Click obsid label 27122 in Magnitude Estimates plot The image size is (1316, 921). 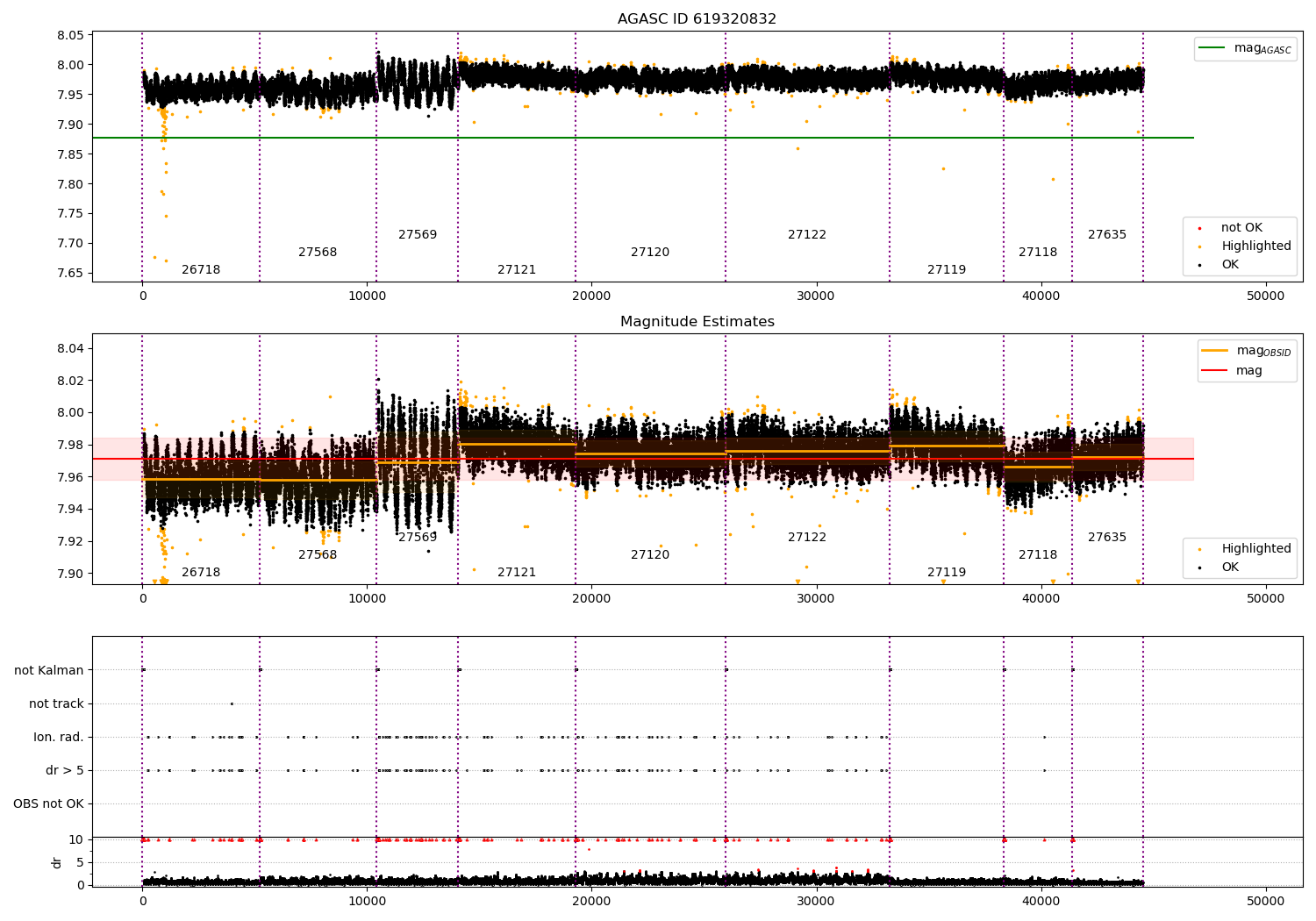point(807,538)
